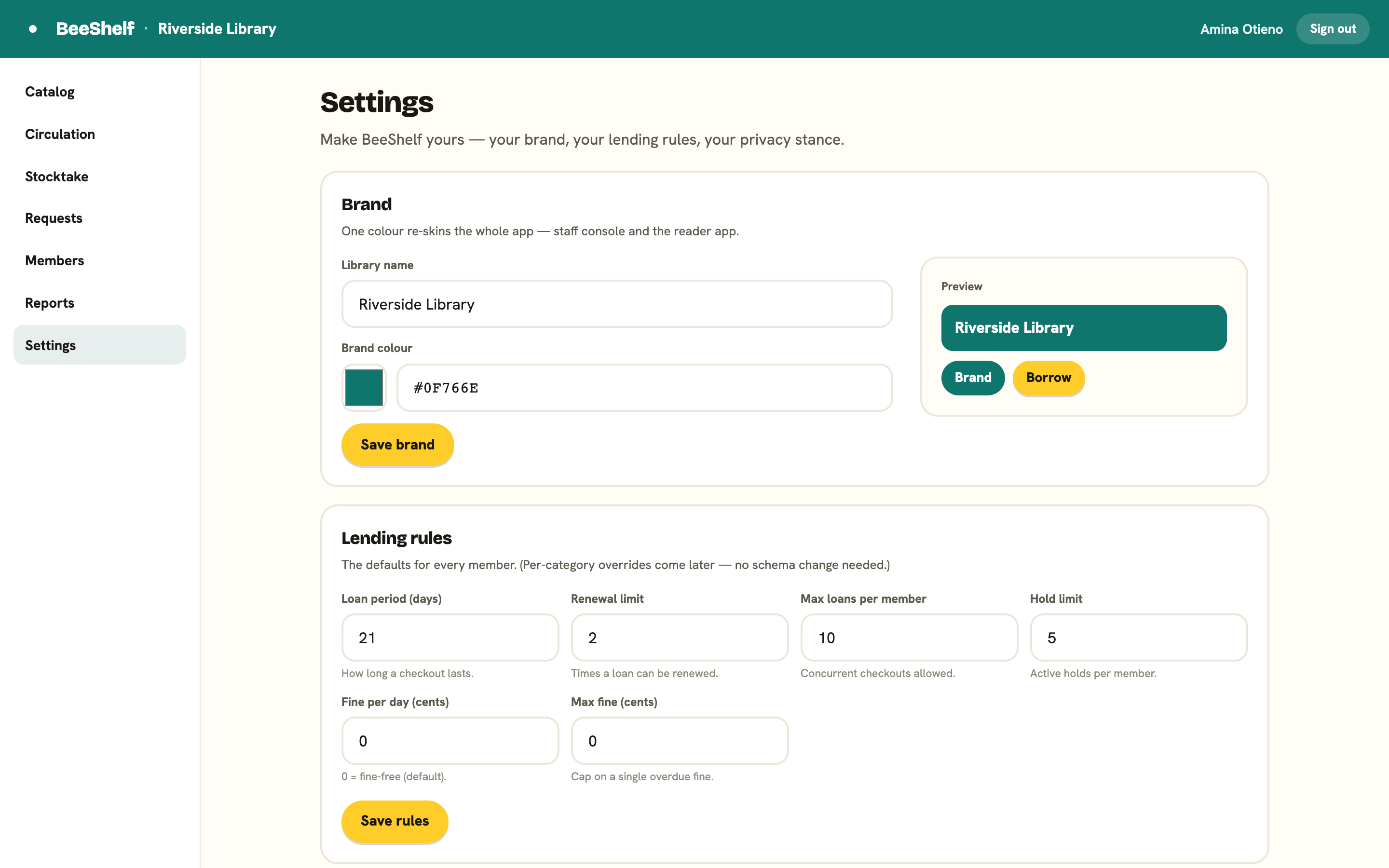Select the Settings sidebar item
This screenshot has width=1389, height=868.
100,345
